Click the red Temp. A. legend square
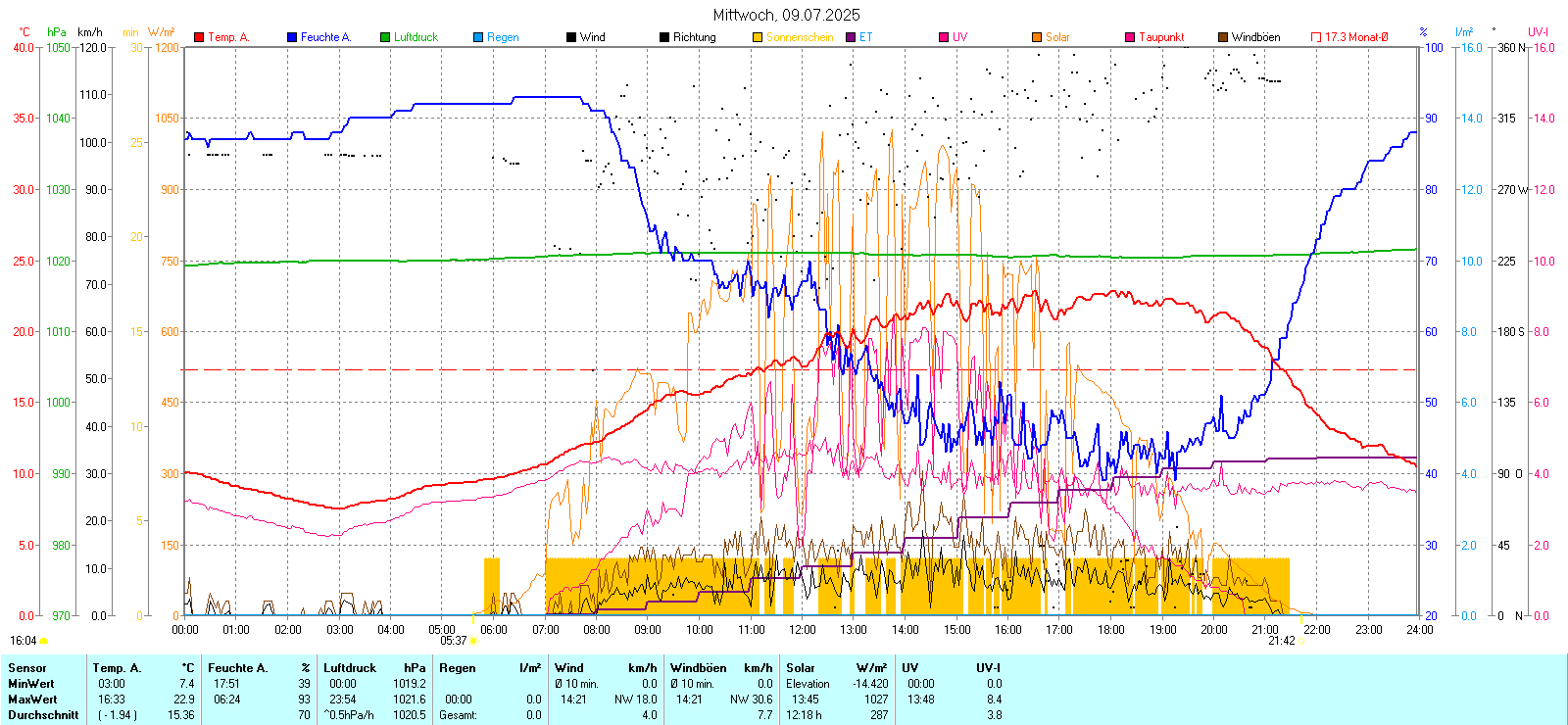The image size is (1568, 725). click(x=199, y=37)
